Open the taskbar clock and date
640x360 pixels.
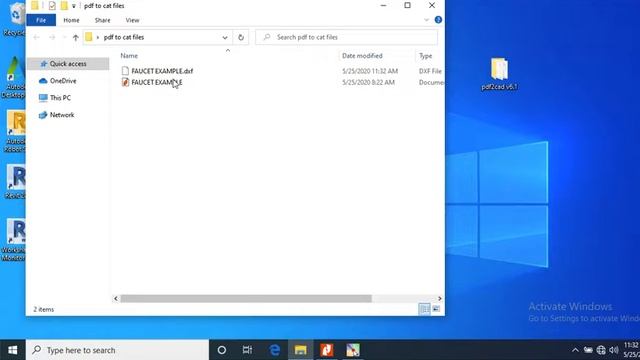[x=631, y=350]
